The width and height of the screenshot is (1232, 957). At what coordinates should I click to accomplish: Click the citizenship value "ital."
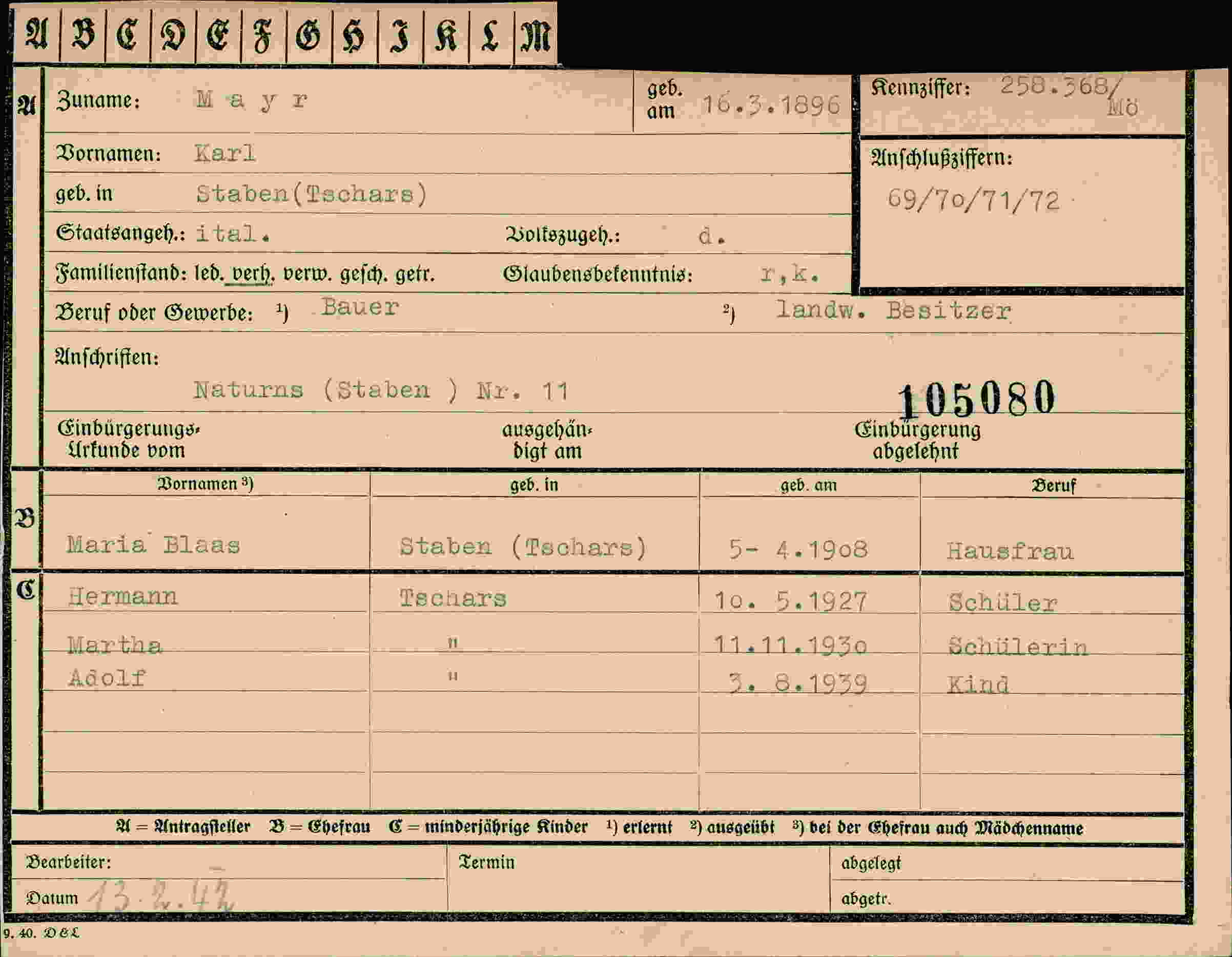click(x=233, y=234)
